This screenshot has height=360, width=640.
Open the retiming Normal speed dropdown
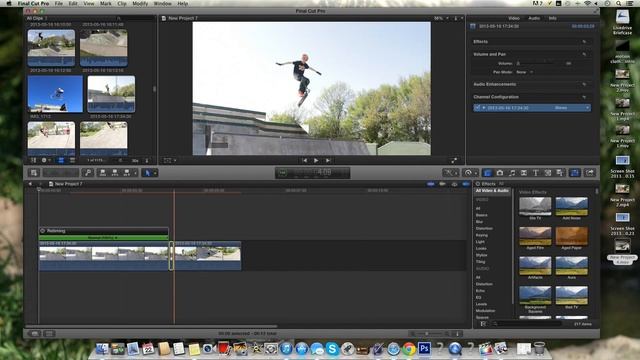click(x=104, y=238)
